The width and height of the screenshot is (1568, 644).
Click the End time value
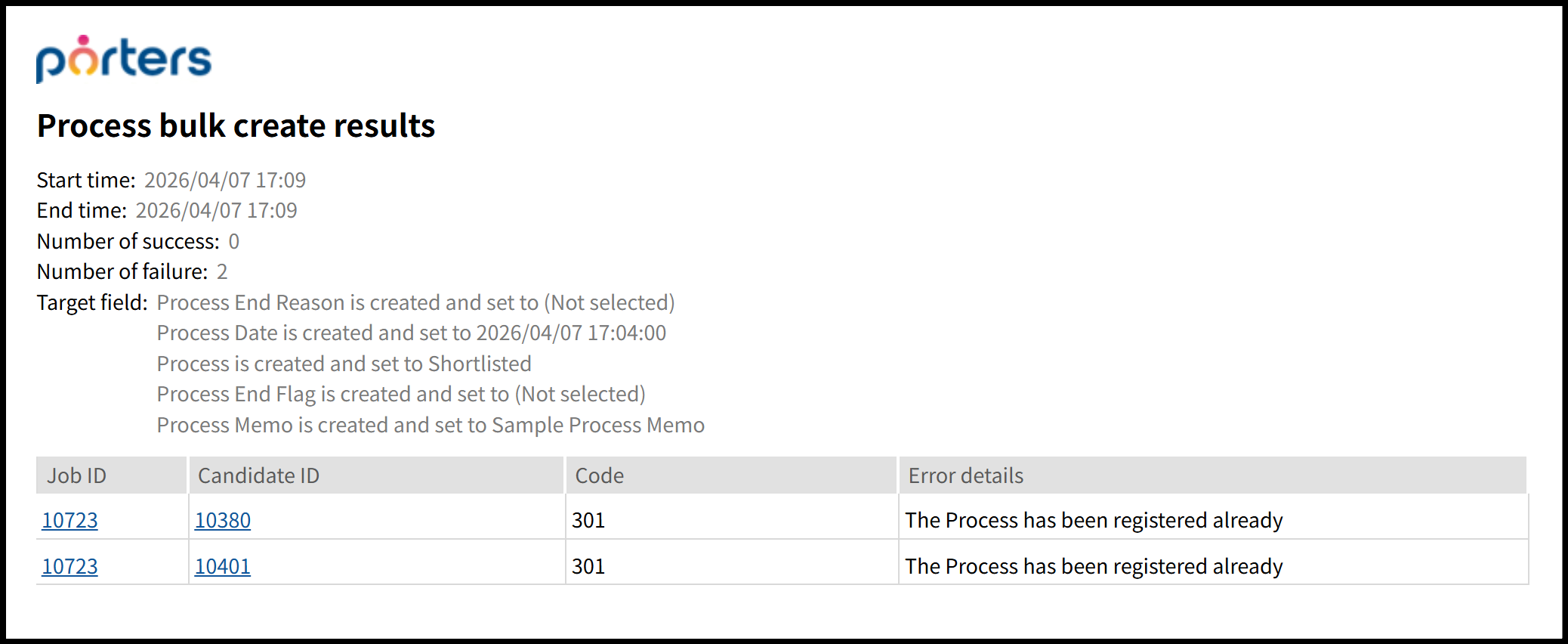[x=216, y=210]
